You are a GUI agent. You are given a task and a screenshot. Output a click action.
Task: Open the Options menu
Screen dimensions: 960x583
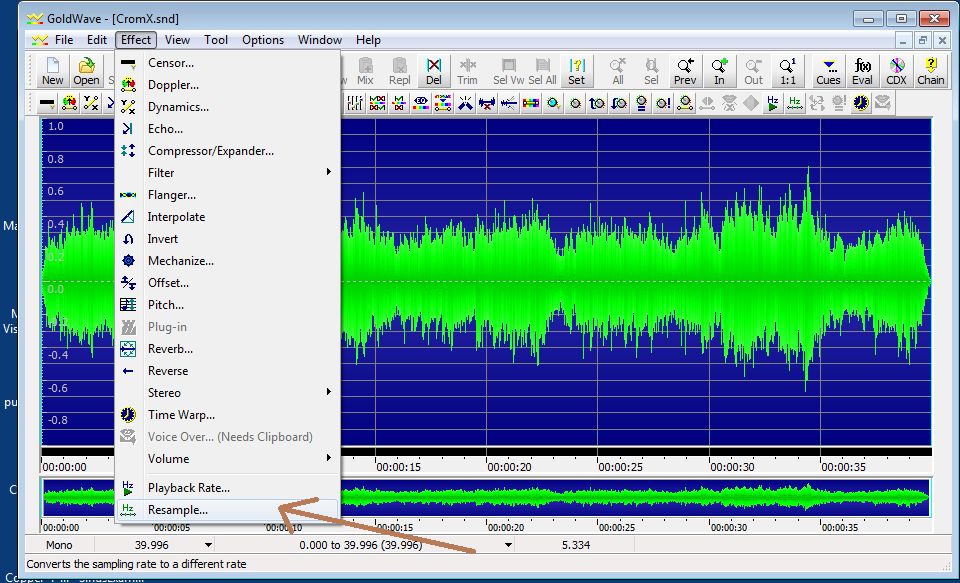click(263, 40)
